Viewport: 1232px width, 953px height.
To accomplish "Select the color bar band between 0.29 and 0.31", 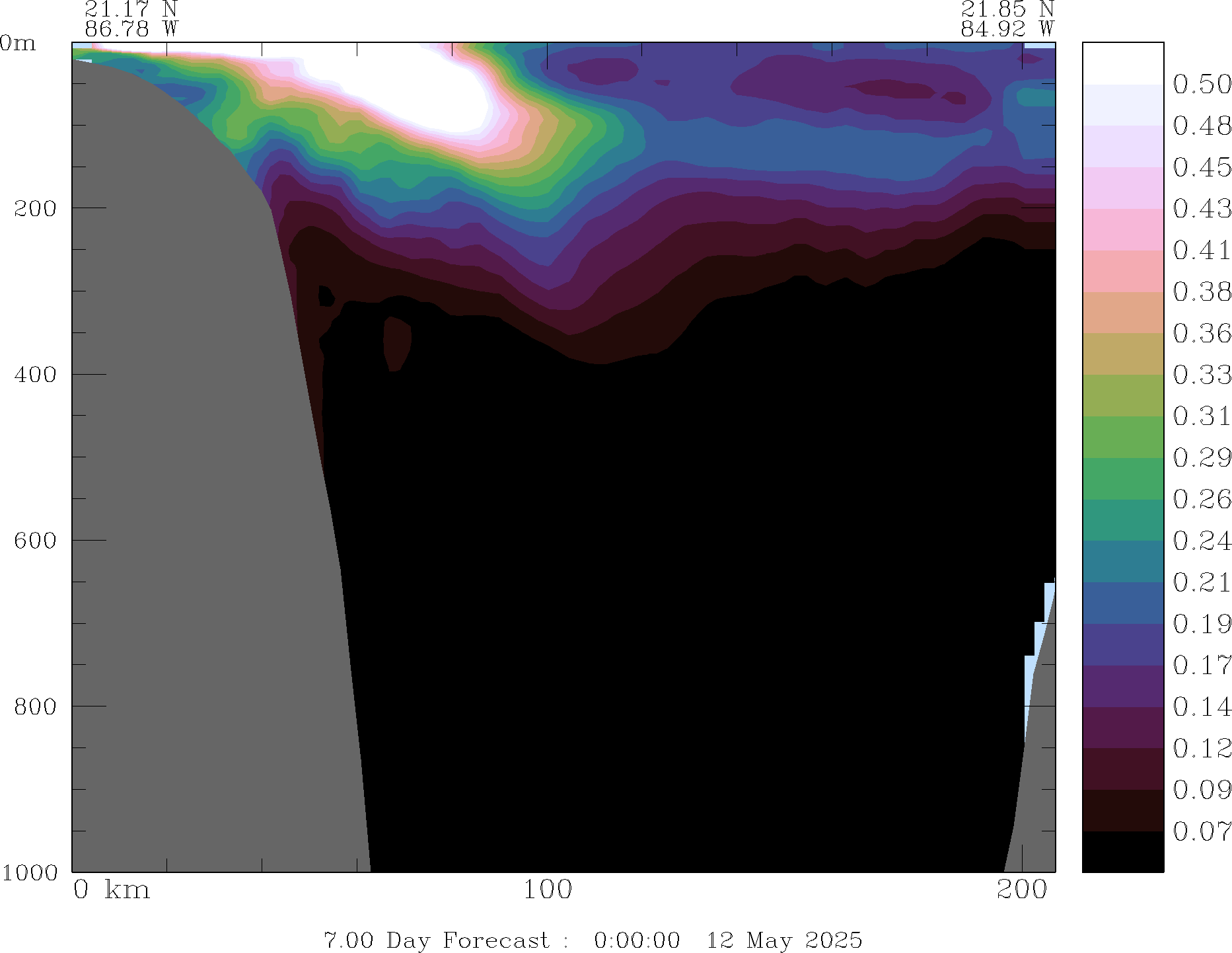I will click(x=1122, y=437).
